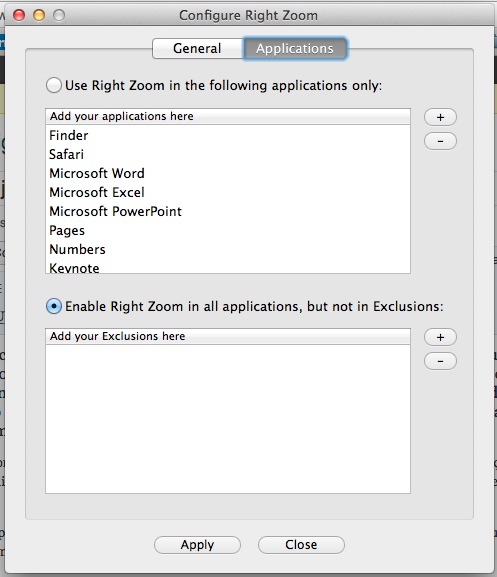Viewport: 497px width, 577px height.
Task: Click the Close button
Action: (x=301, y=545)
